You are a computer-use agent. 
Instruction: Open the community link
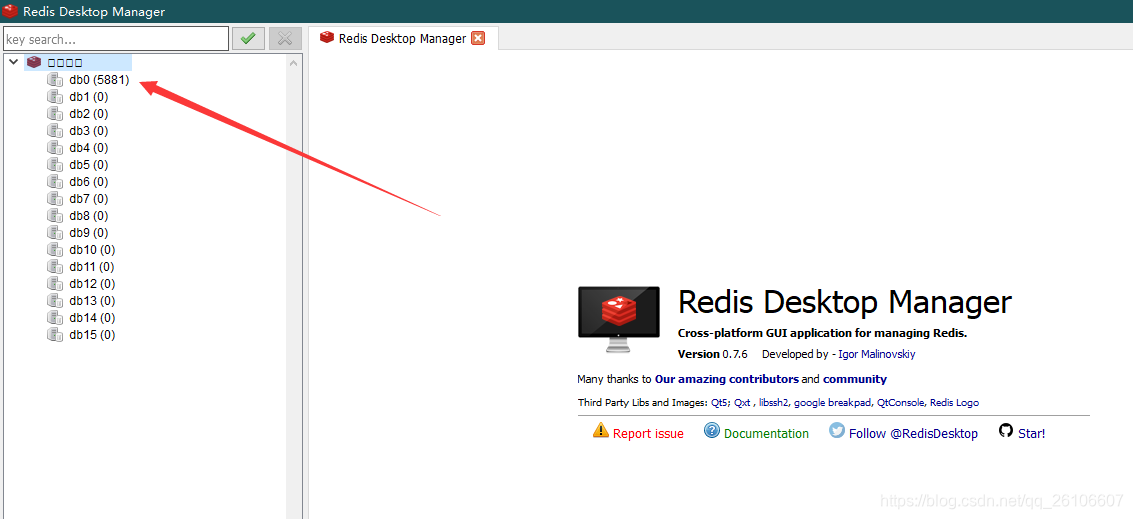click(855, 379)
